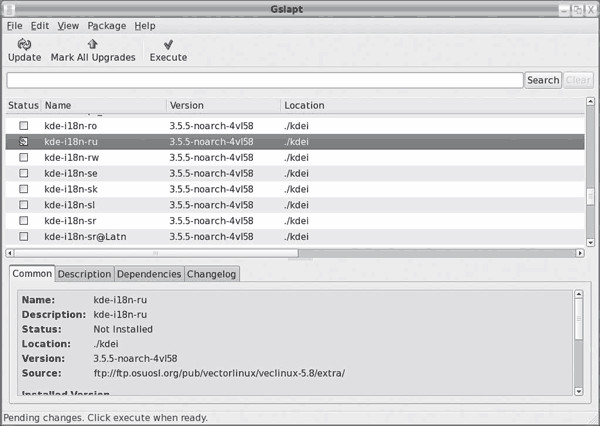Image resolution: width=600 pixels, height=426 pixels.
Task: Click the Mark All Upgrades icon
Action: 93,44
